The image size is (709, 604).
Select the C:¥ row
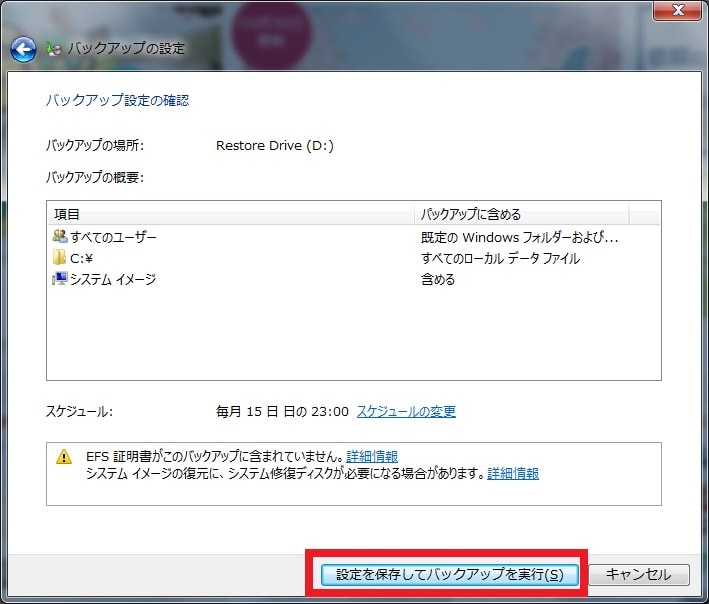354,258
